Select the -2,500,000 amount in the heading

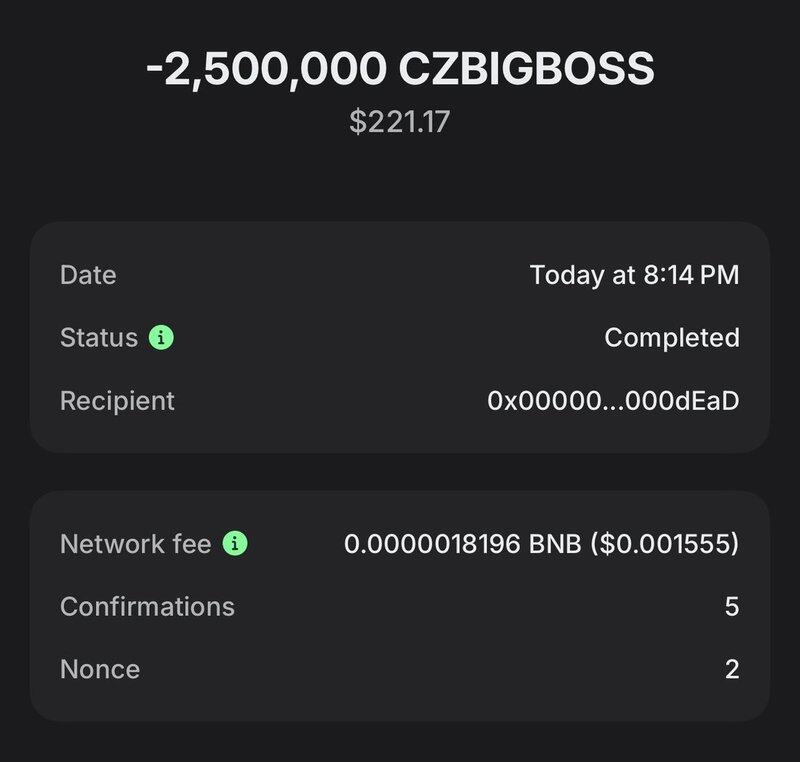click(x=266, y=70)
